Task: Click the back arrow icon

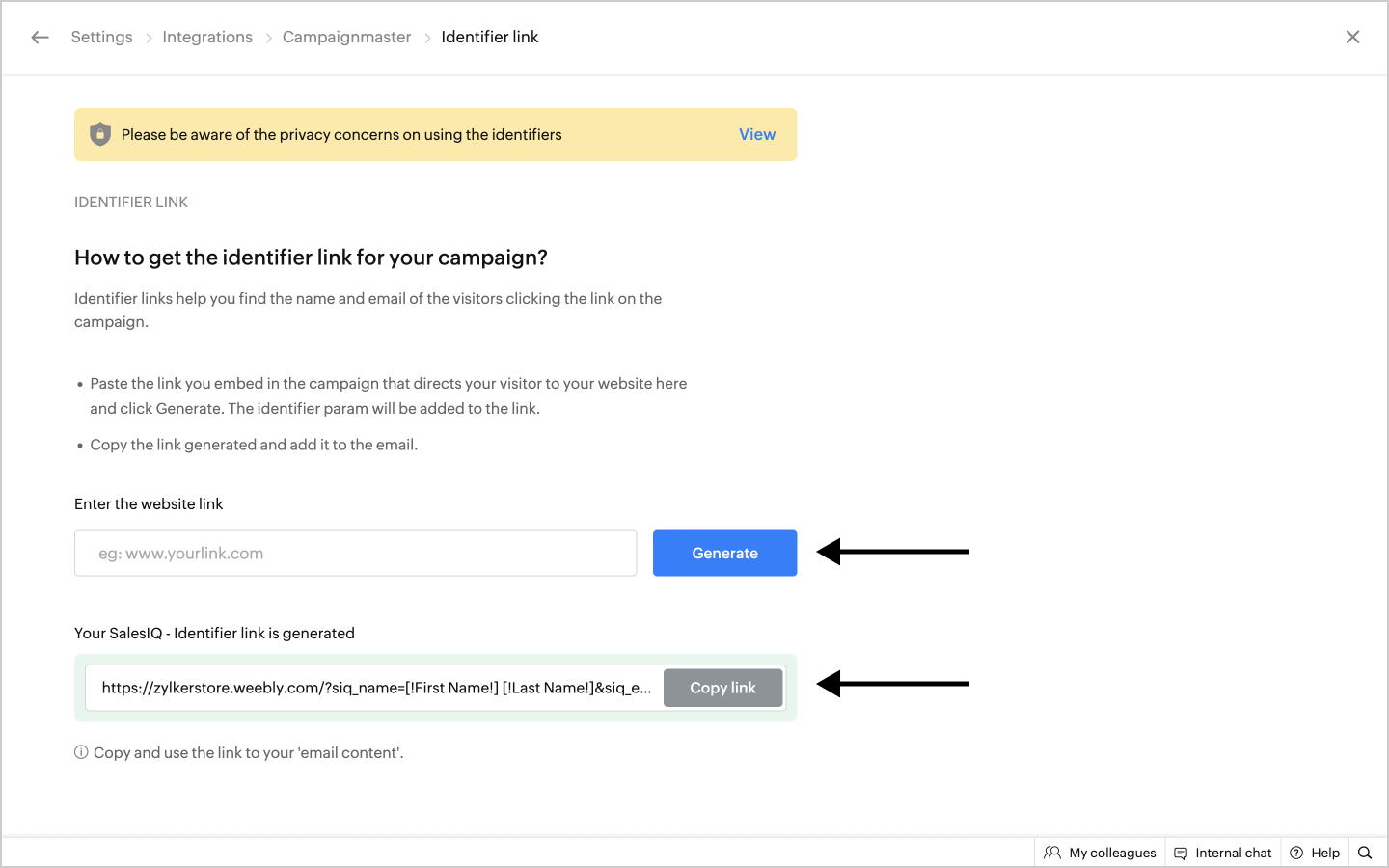Action: 40,38
